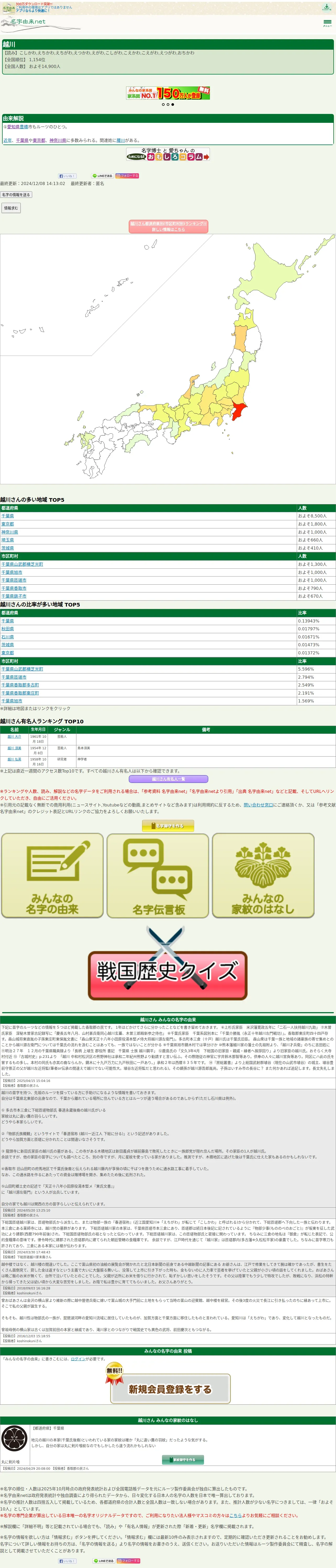Open the purple 越川さん有名人一覧 button
336x1568 pixels.
coord(168,779)
